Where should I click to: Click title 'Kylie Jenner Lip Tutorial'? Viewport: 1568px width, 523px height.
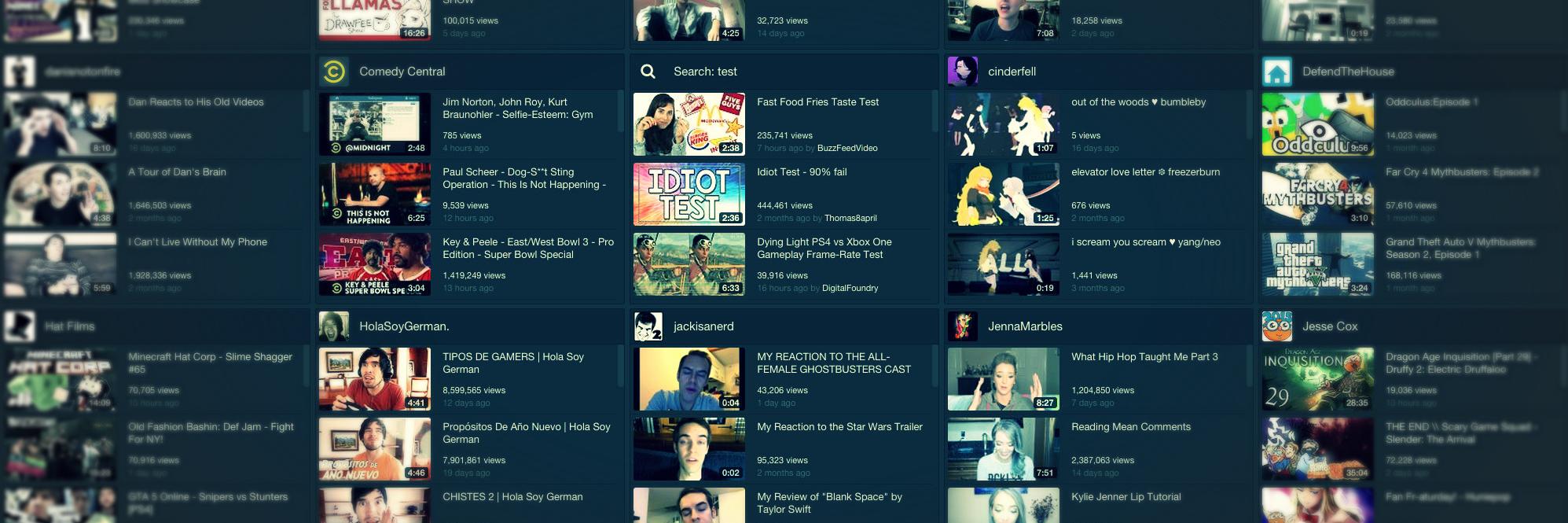pos(1126,497)
